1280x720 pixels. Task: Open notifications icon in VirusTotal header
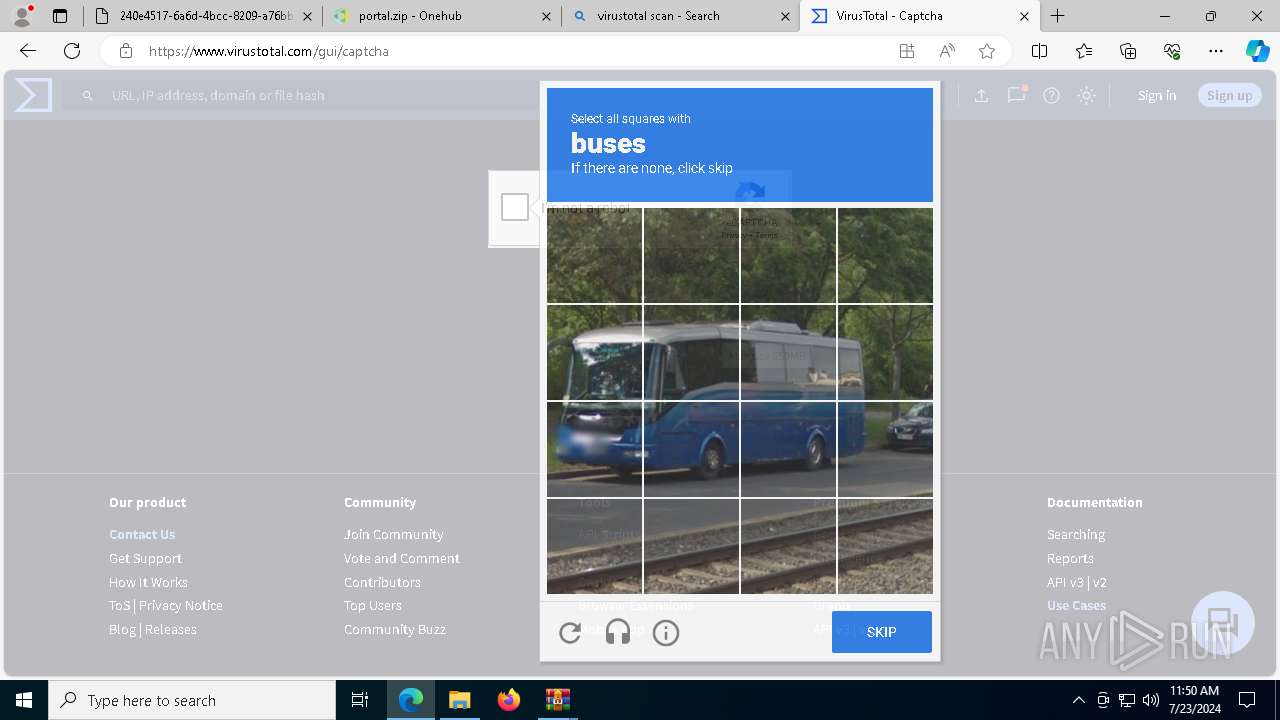click(x=1017, y=95)
